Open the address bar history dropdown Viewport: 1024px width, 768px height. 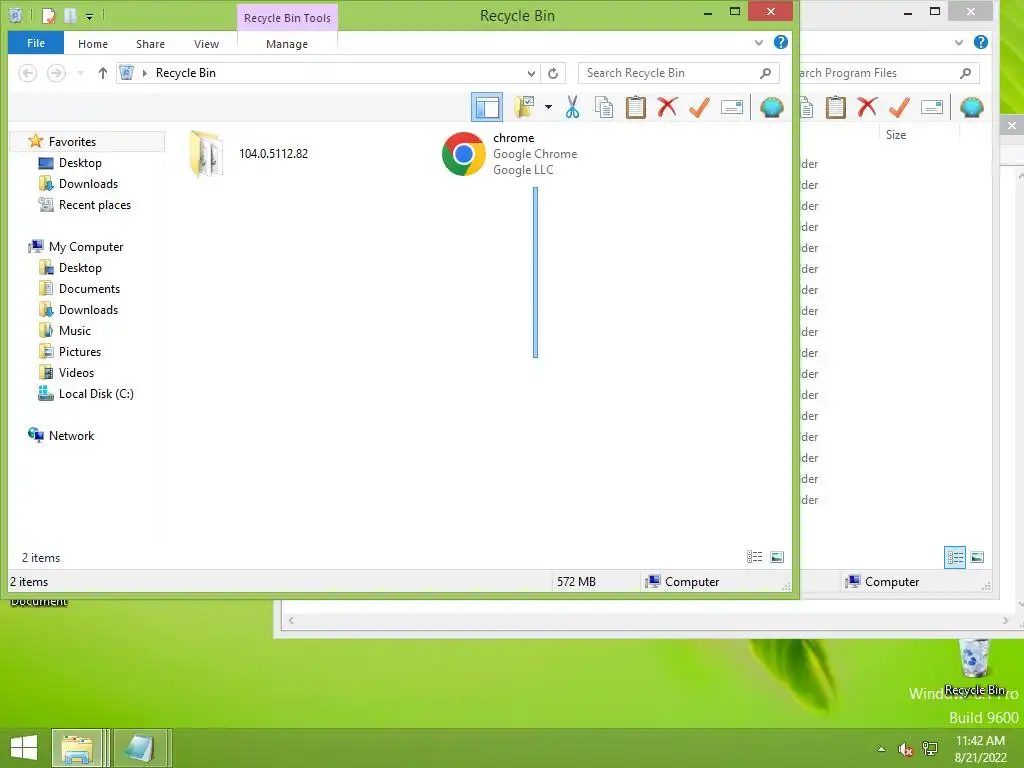click(531, 73)
